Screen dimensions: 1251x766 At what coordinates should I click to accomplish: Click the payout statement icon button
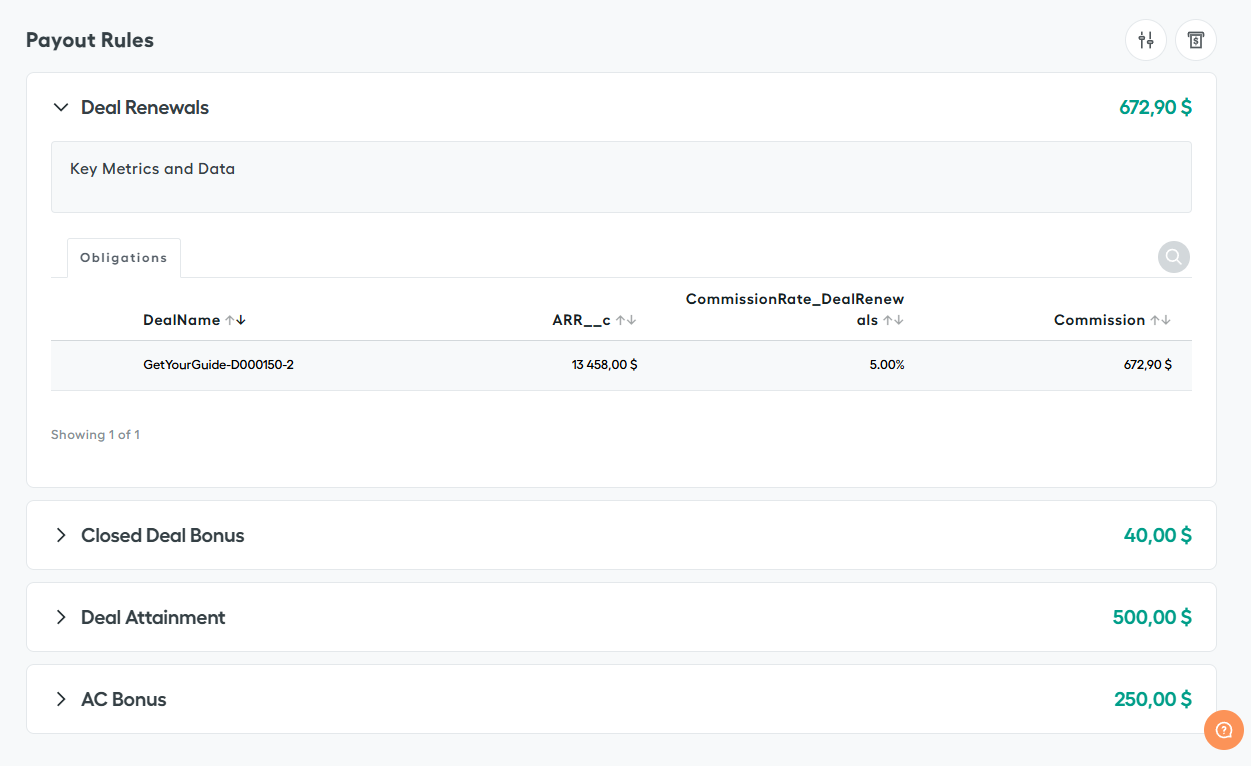pyautogui.click(x=1195, y=41)
